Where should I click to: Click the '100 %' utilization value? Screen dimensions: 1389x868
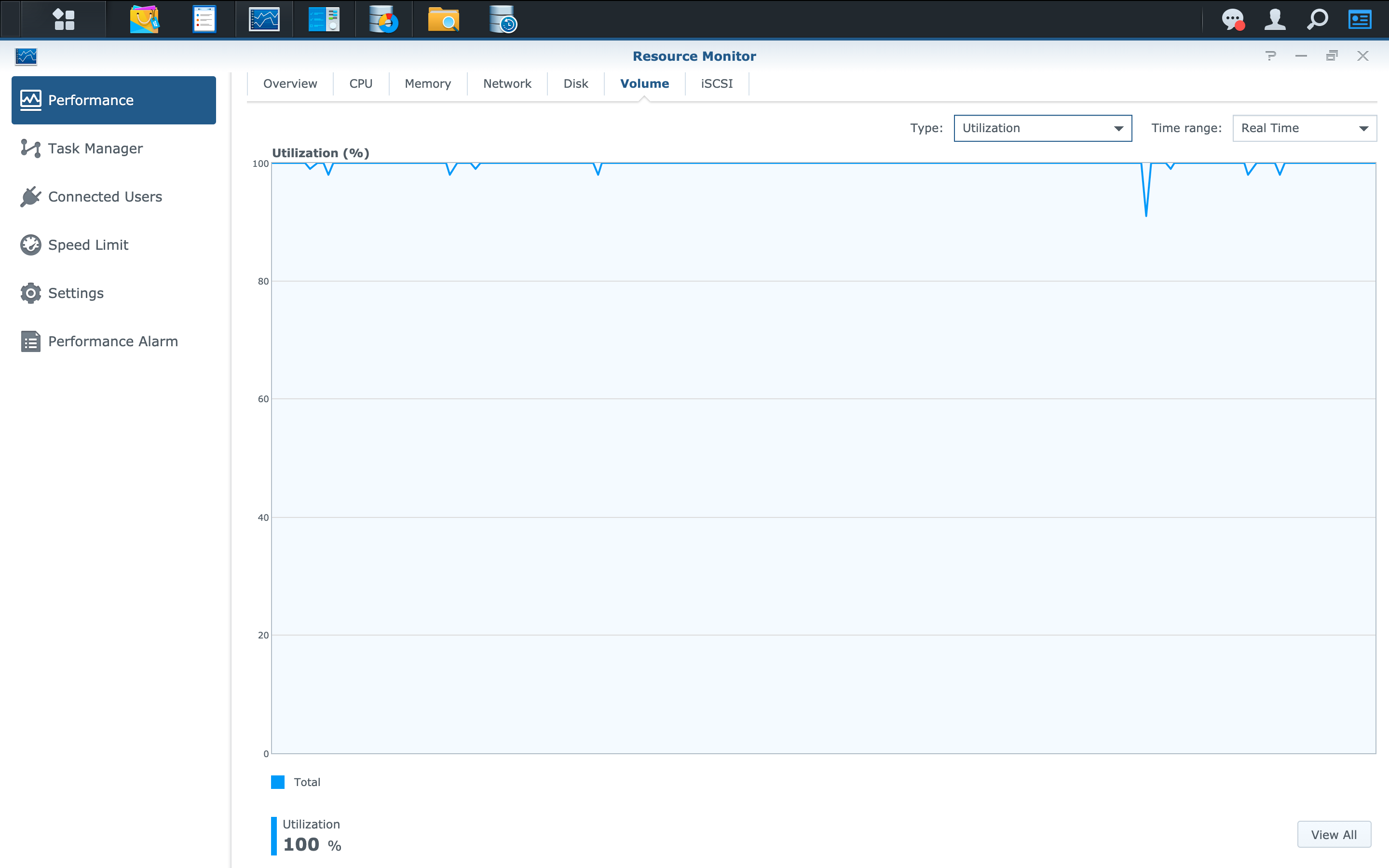(x=312, y=844)
